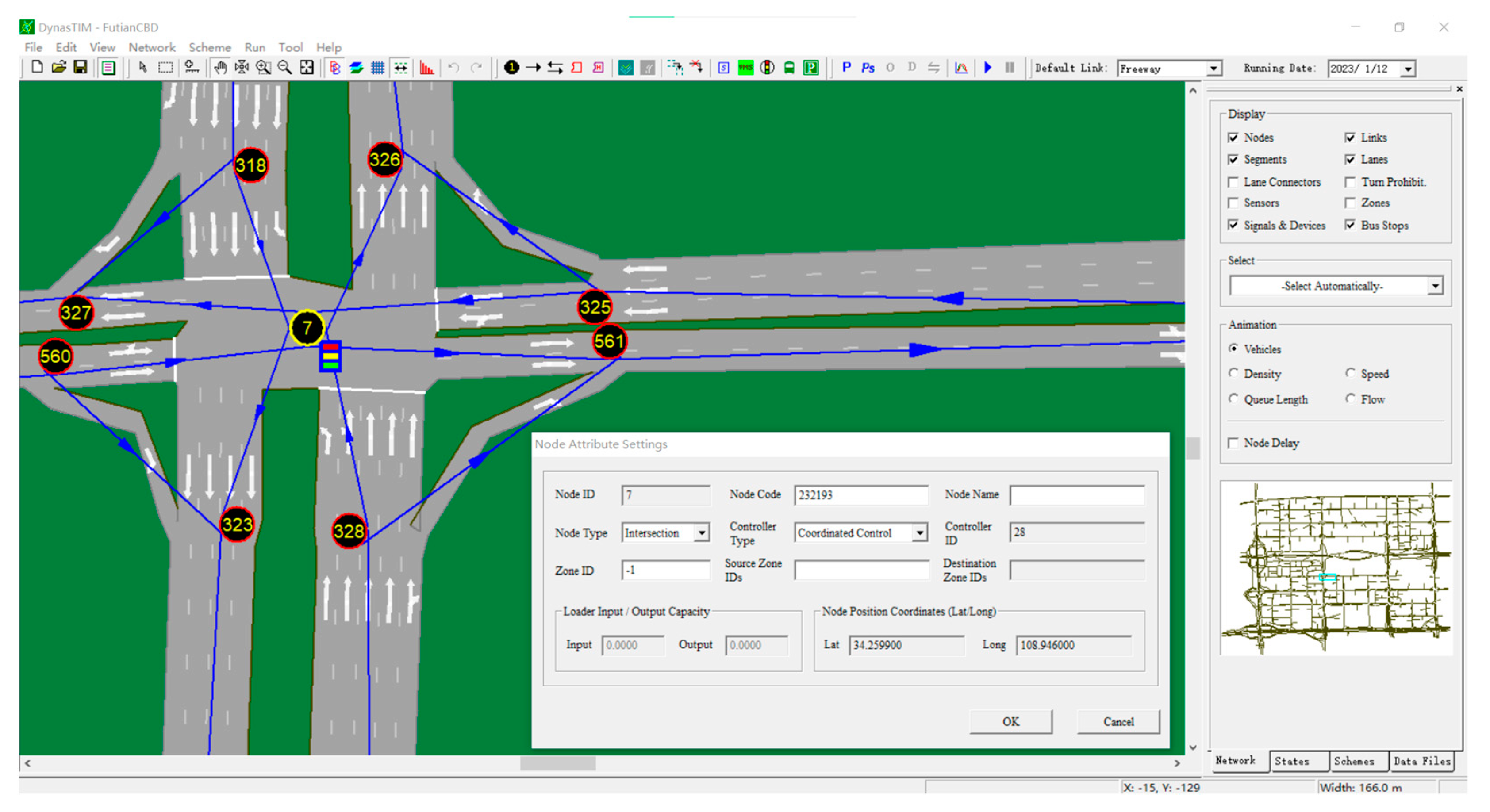This screenshot has width=1490, height=812.
Task: Click the parking P icon
Action: 811,68
